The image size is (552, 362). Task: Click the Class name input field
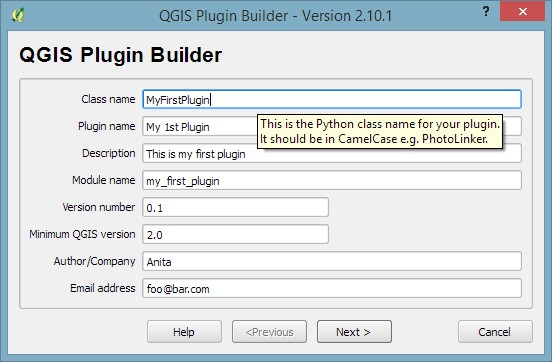point(332,99)
